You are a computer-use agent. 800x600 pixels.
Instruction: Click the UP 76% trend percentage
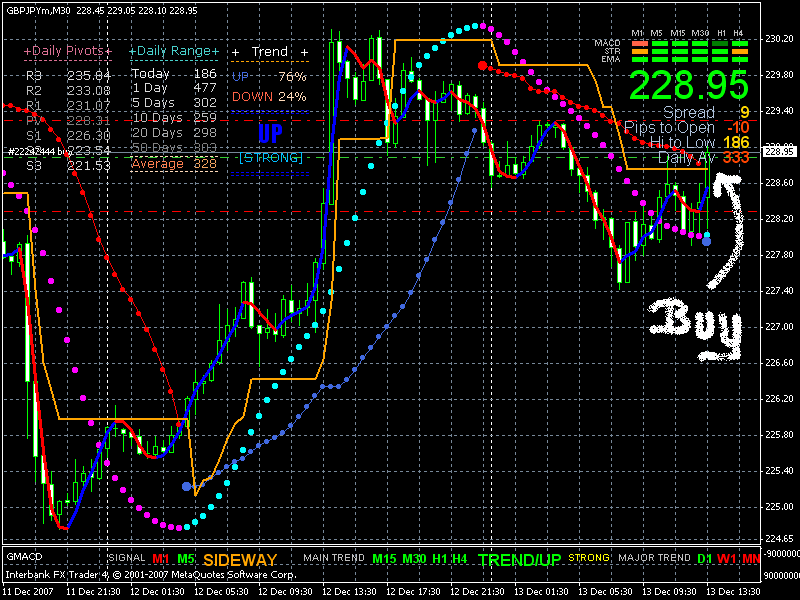[292, 77]
